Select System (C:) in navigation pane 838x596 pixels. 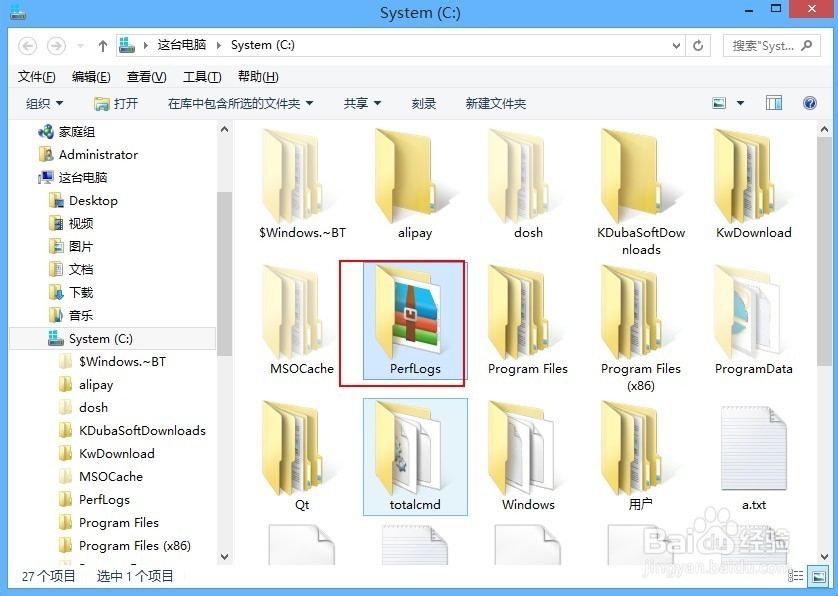pos(112,338)
